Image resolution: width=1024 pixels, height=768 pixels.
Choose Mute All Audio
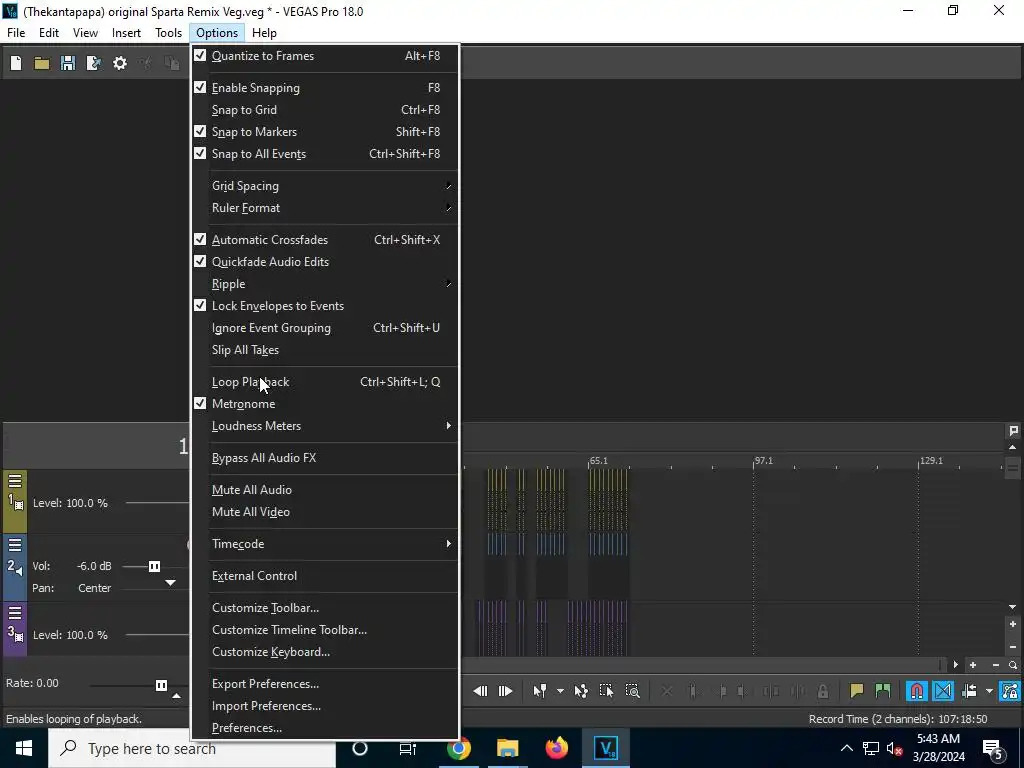point(326,490)
